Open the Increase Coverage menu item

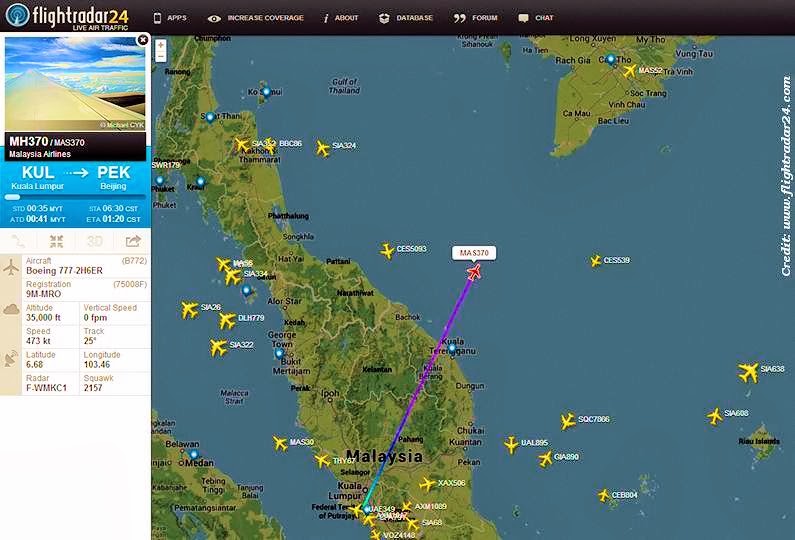coord(256,18)
